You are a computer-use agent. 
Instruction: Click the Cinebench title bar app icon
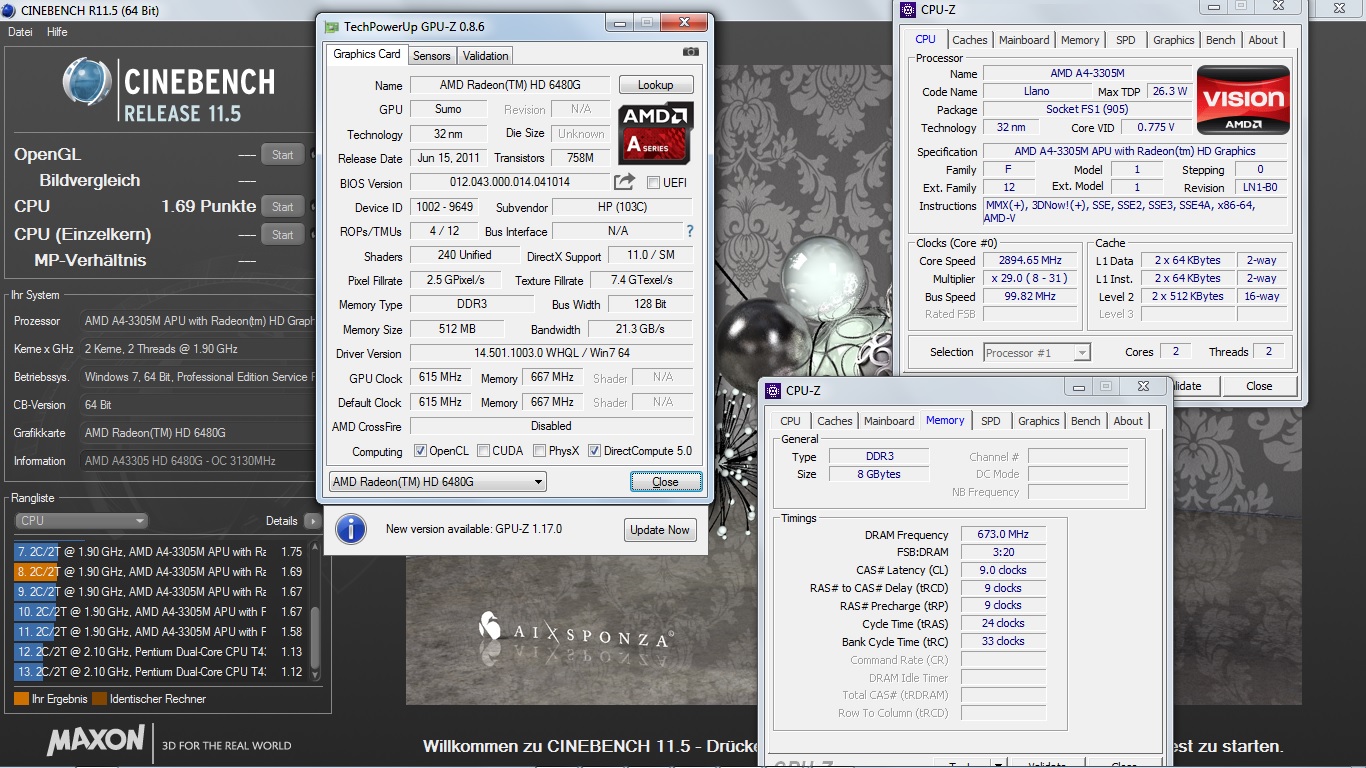coord(8,10)
